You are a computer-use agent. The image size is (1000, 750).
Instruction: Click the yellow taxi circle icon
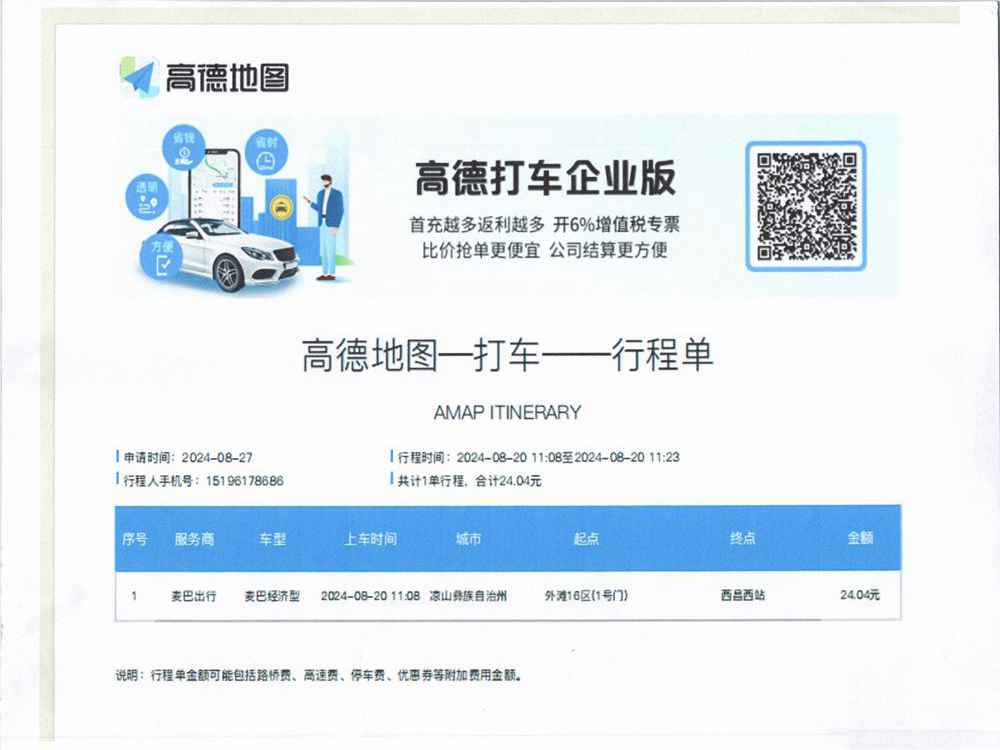(x=280, y=207)
